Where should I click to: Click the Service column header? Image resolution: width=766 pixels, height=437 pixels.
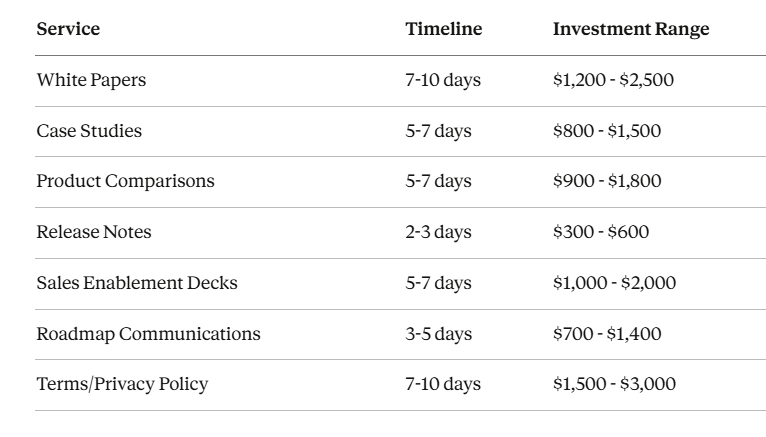pos(68,29)
